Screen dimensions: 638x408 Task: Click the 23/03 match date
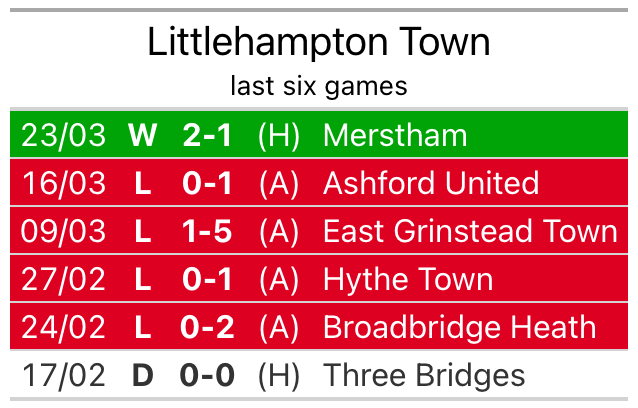63,135
